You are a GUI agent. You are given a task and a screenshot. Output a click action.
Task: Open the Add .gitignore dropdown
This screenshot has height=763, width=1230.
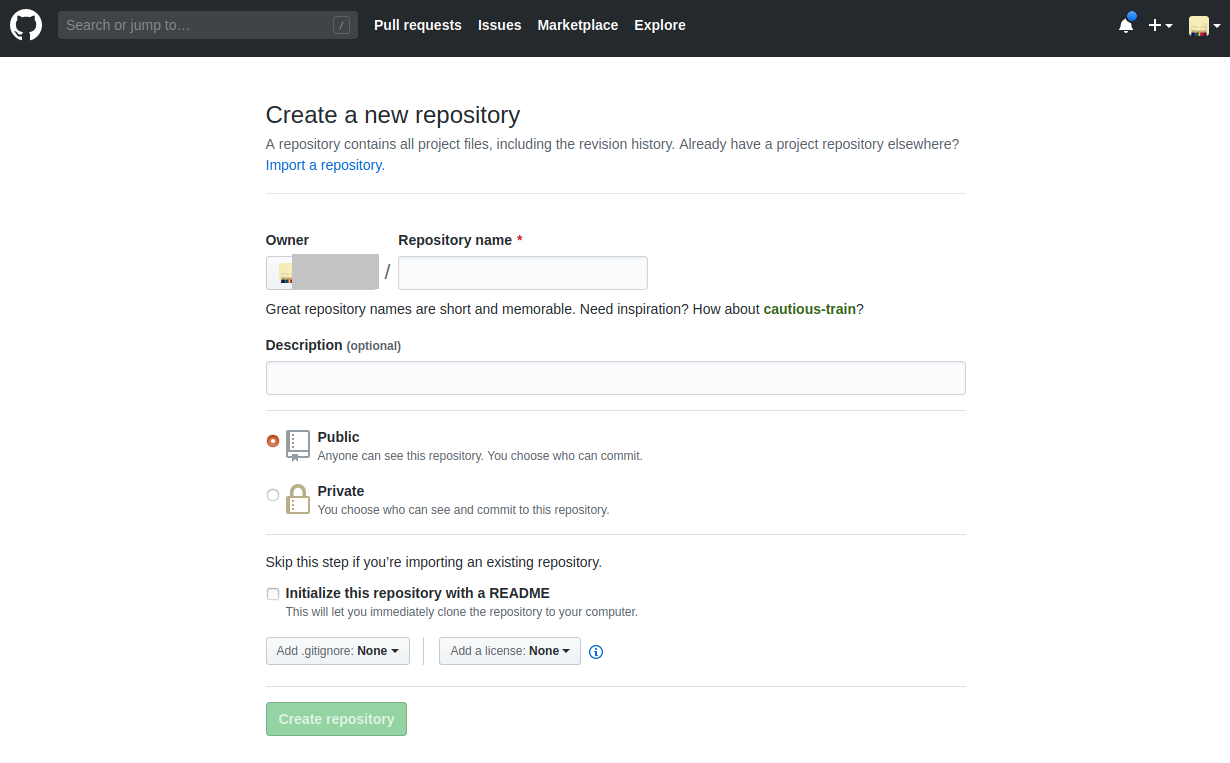tap(337, 650)
